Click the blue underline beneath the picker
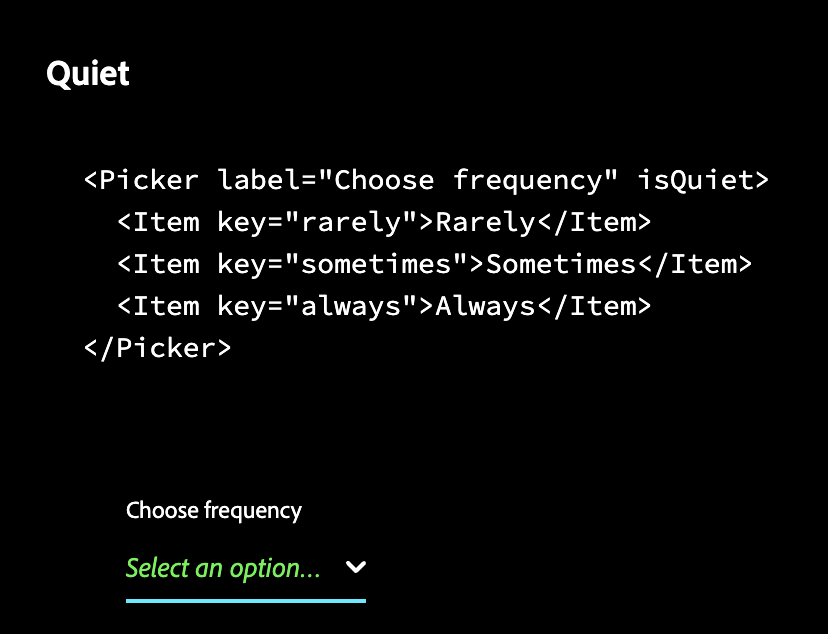Screen dimensions: 828x634 (x=245, y=600)
